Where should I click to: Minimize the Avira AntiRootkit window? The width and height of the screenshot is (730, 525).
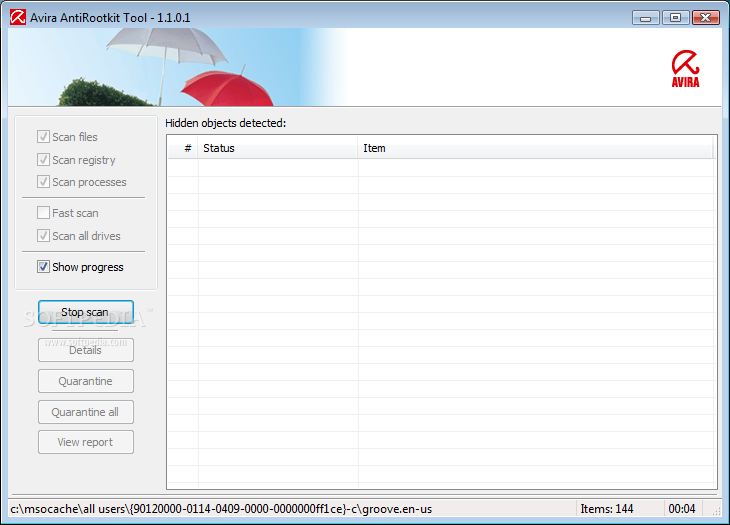646,18
